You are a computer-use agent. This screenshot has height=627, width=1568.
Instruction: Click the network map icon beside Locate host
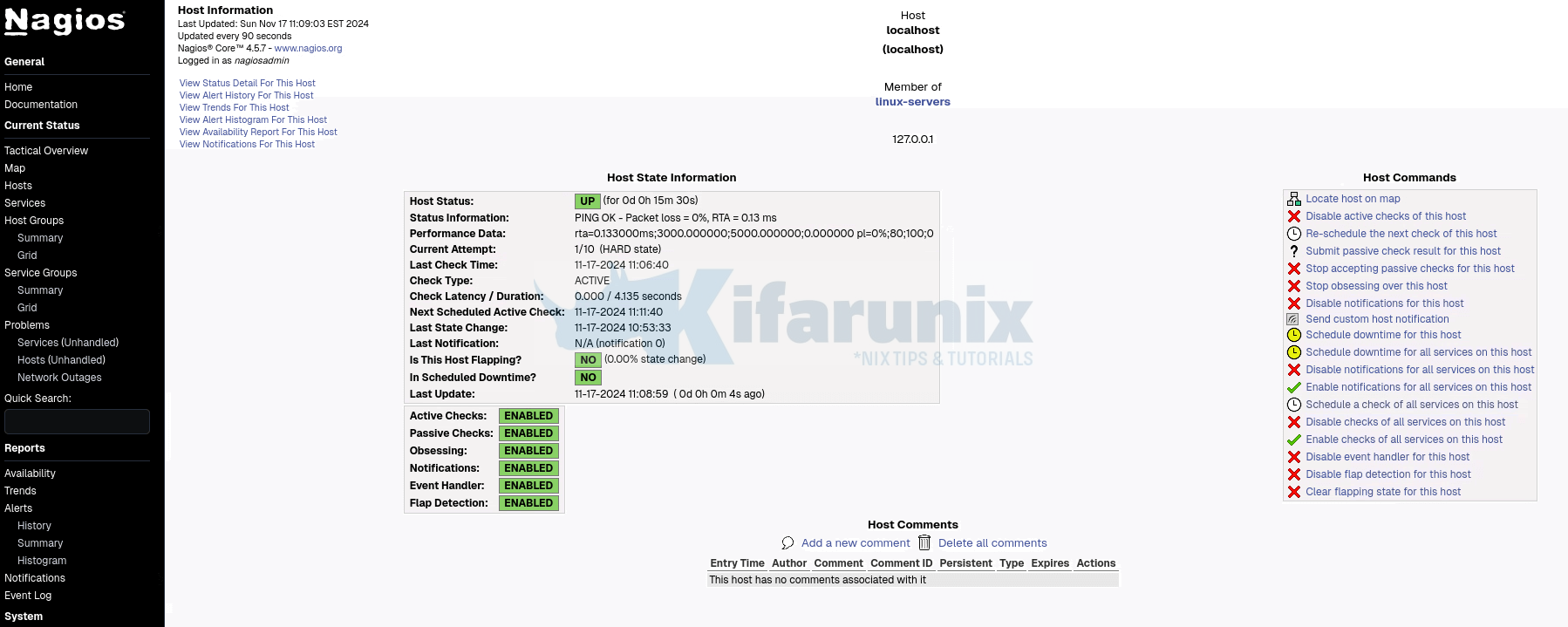[1294, 199]
